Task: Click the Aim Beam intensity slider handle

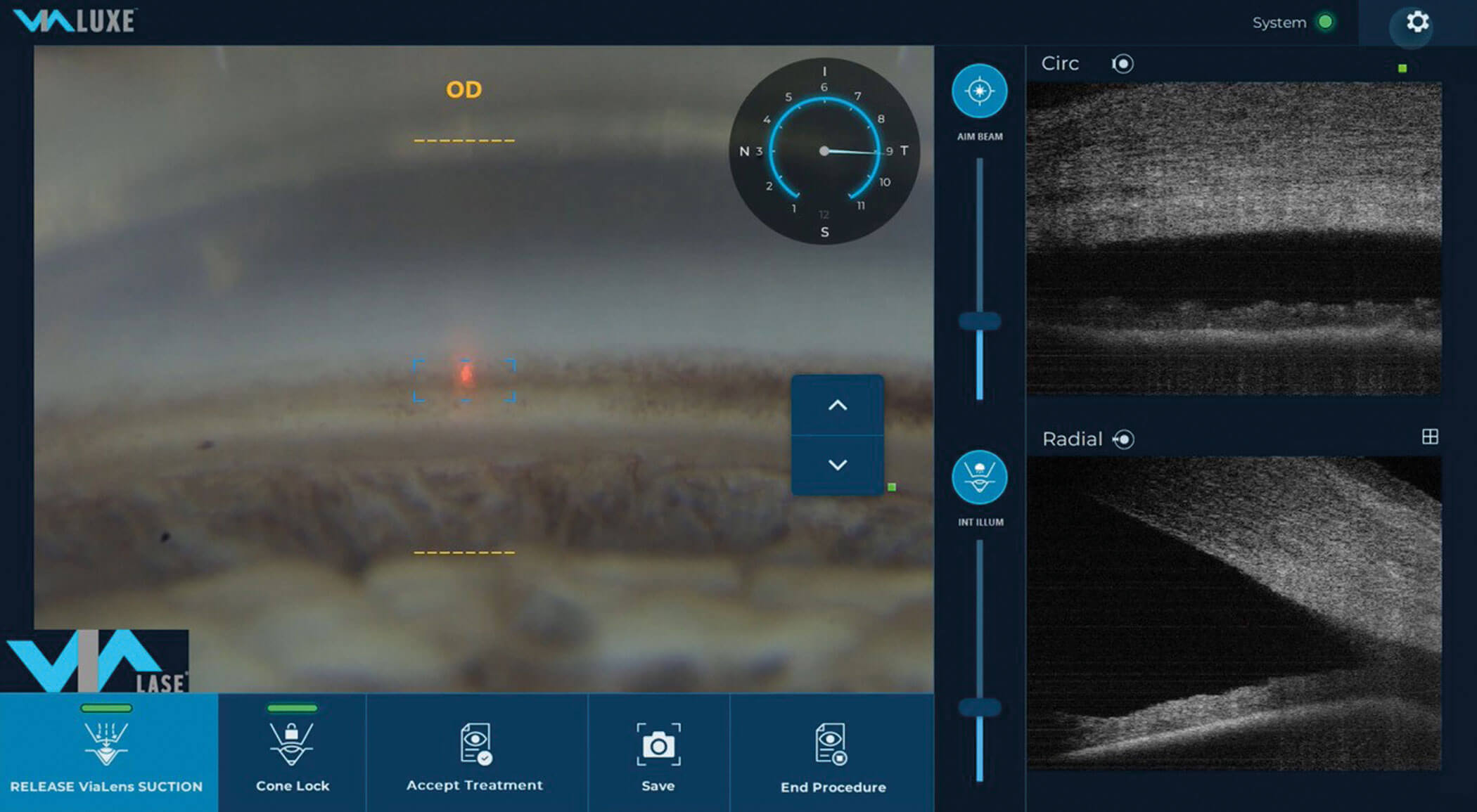Action: (979, 321)
